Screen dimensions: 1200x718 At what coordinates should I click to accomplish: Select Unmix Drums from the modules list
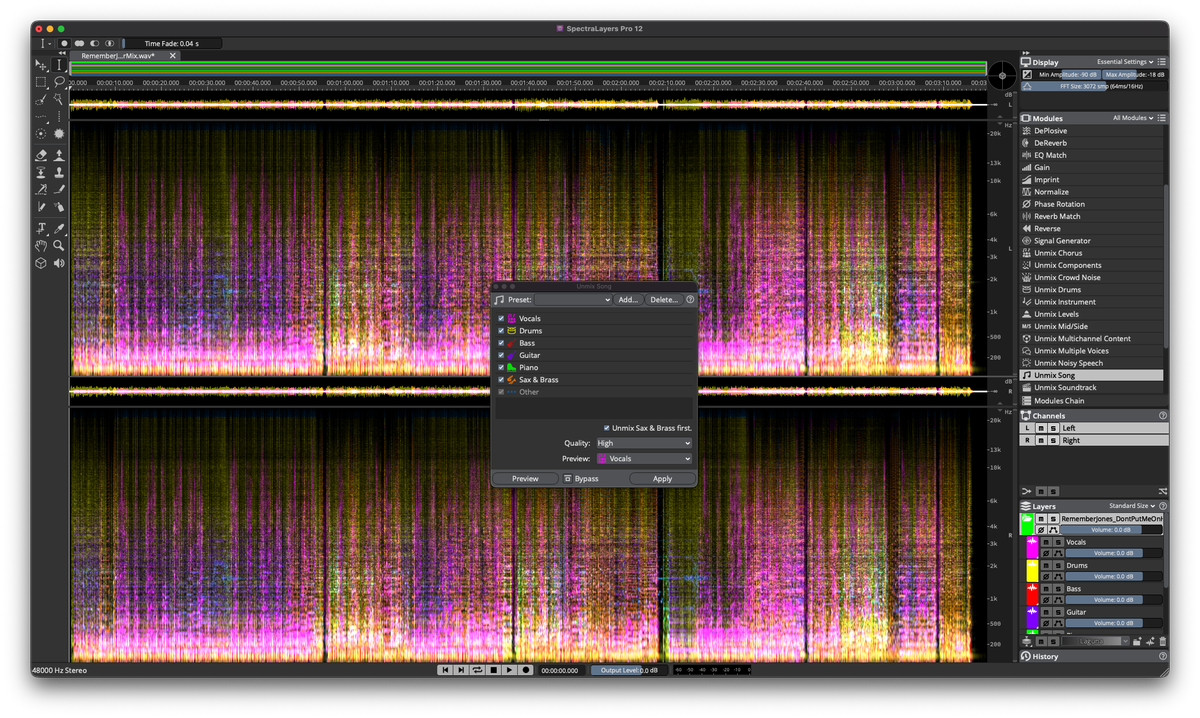pyautogui.click(x=1057, y=290)
